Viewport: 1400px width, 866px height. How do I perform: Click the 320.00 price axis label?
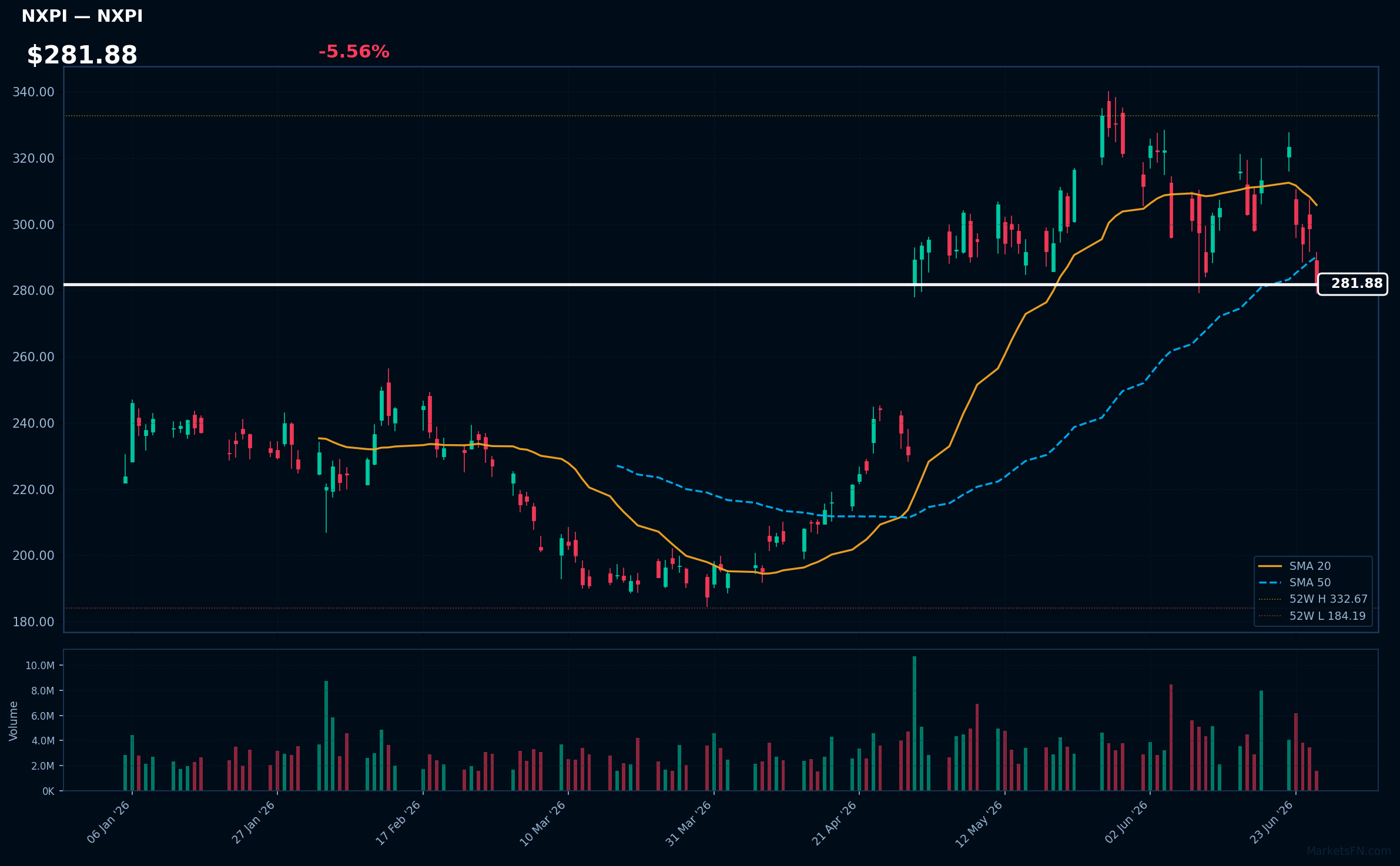pos(34,158)
